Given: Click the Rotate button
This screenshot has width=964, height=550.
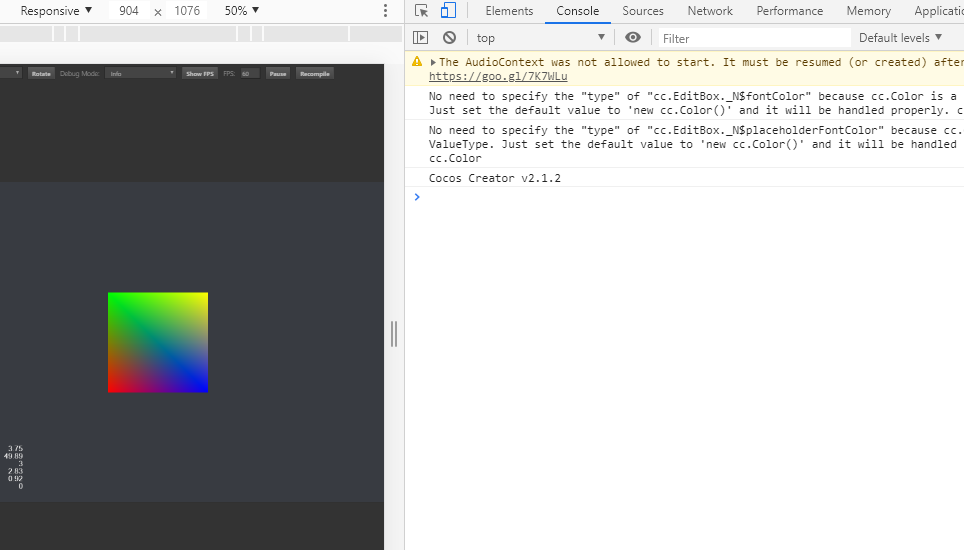Looking at the screenshot, I should 41,74.
